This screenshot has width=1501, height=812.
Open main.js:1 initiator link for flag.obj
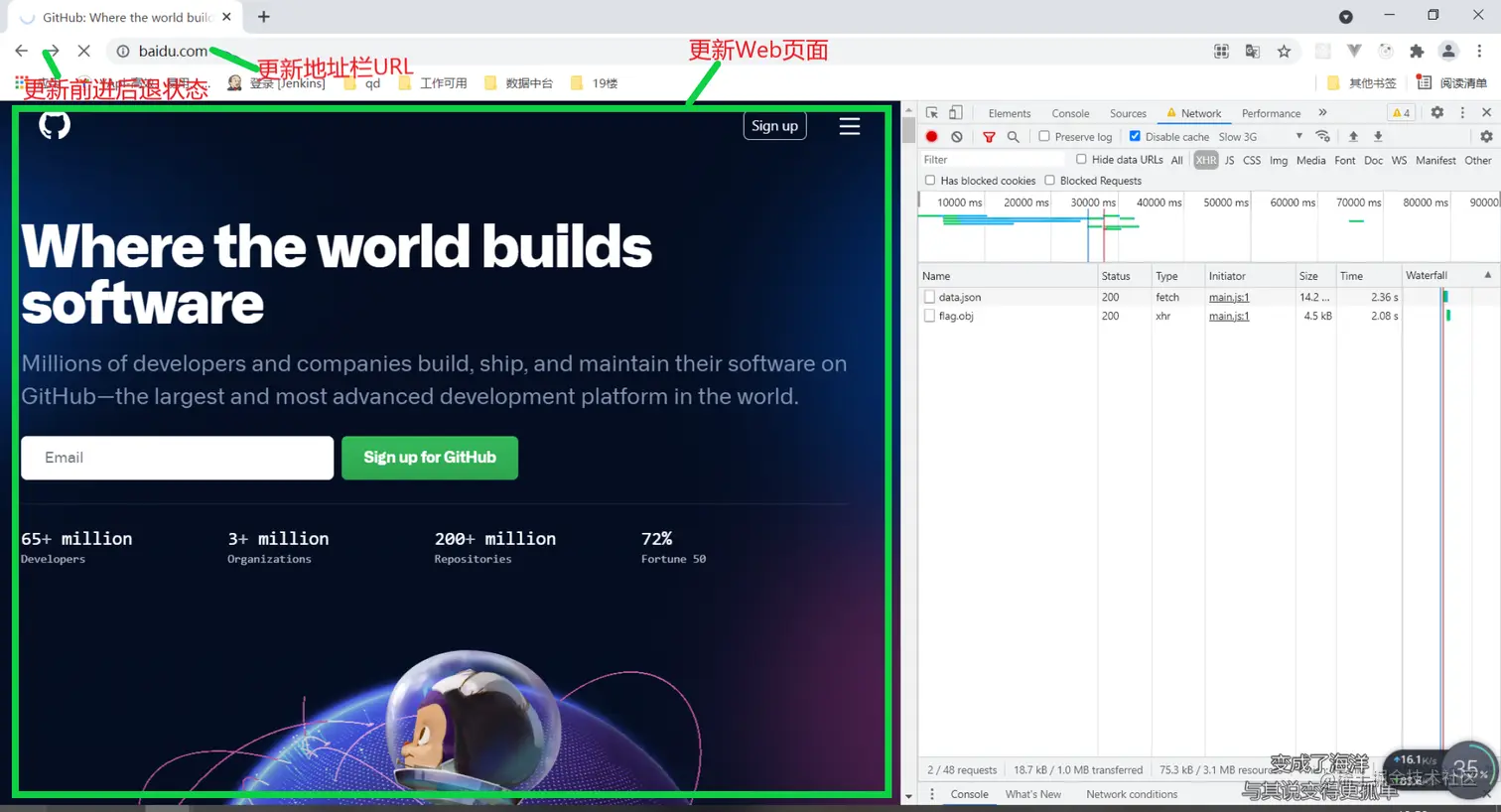pos(1229,317)
